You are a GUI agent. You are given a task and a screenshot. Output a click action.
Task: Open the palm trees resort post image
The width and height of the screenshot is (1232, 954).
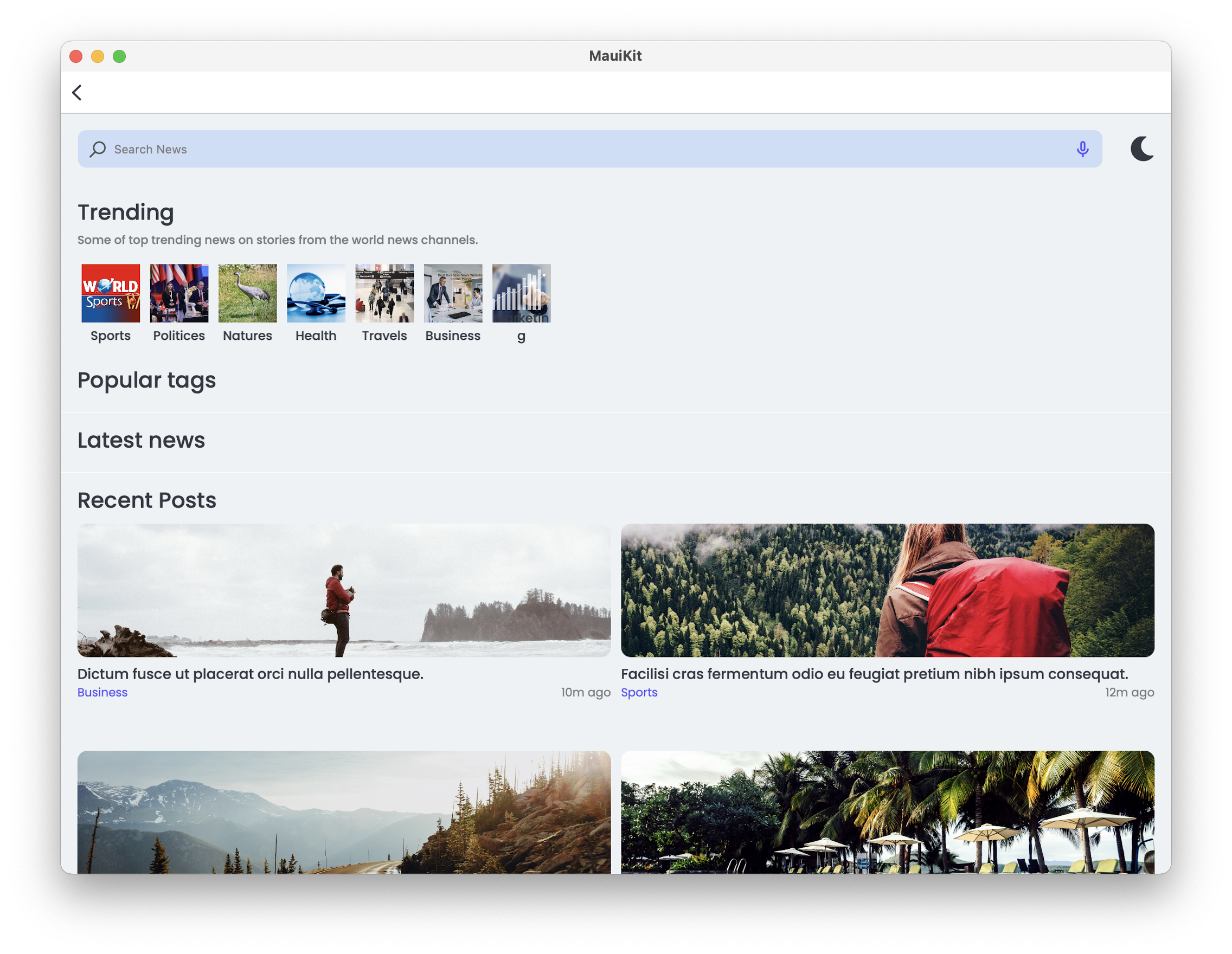pos(887,812)
